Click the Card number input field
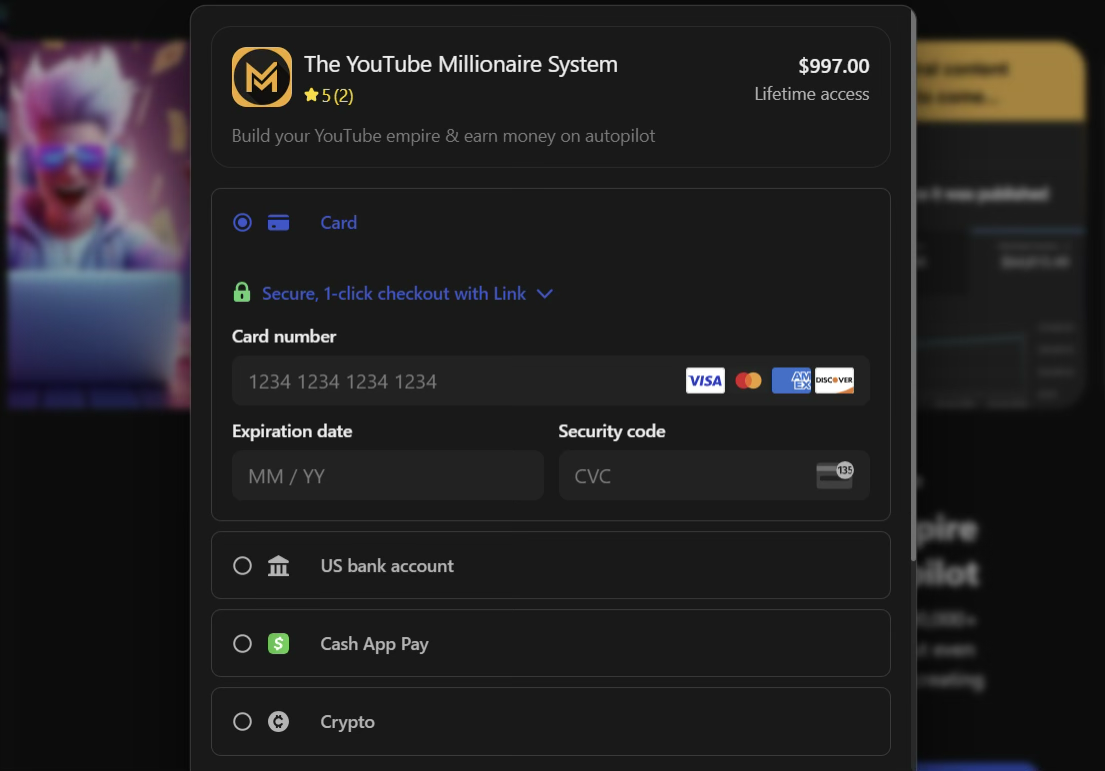This screenshot has height=771, width=1105. coord(450,381)
